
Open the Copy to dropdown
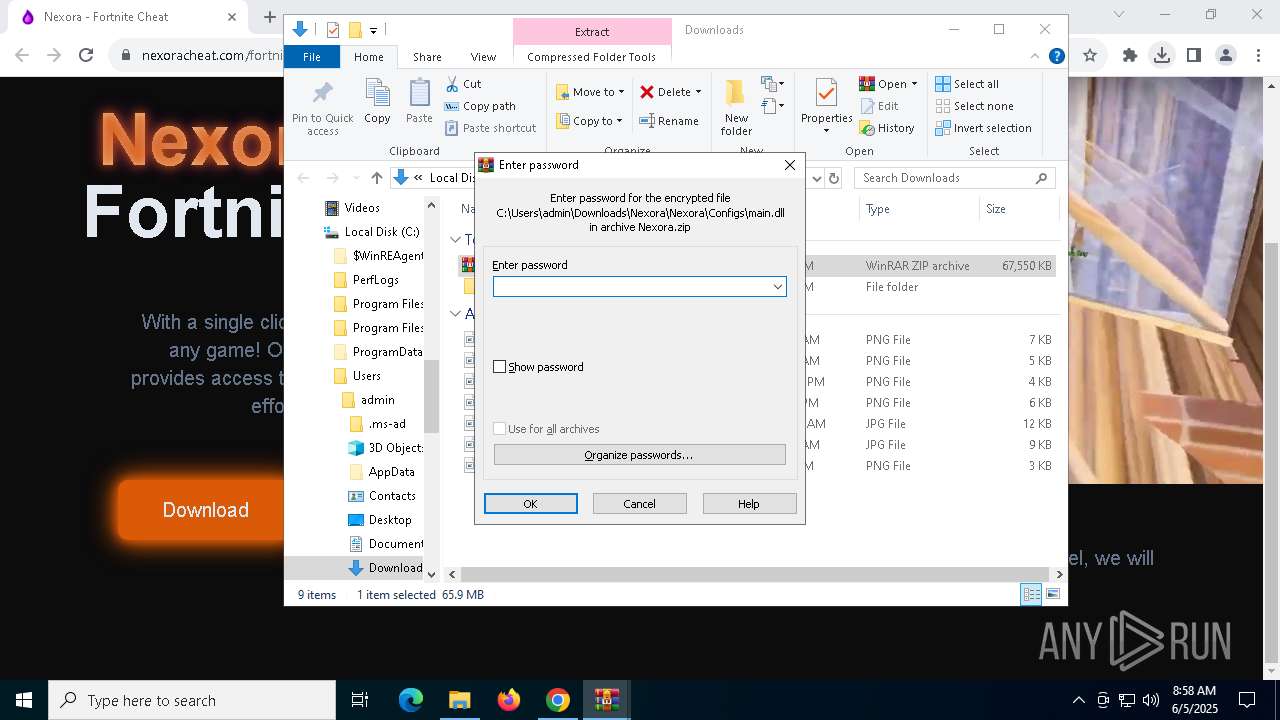pos(590,121)
